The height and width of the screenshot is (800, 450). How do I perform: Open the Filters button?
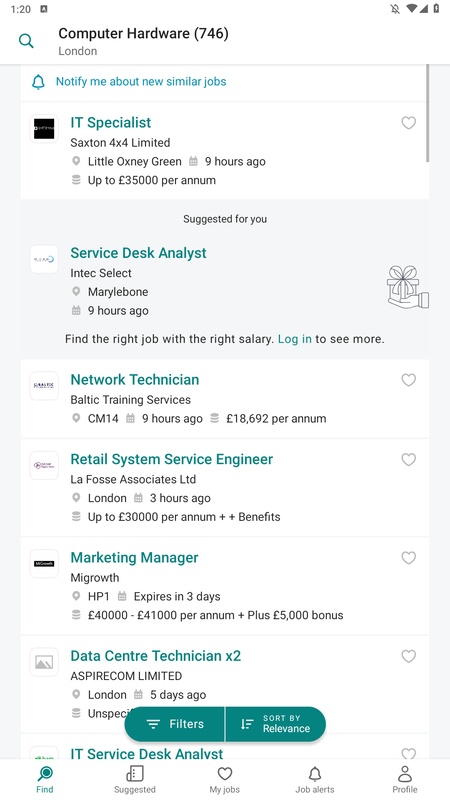(174, 724)
